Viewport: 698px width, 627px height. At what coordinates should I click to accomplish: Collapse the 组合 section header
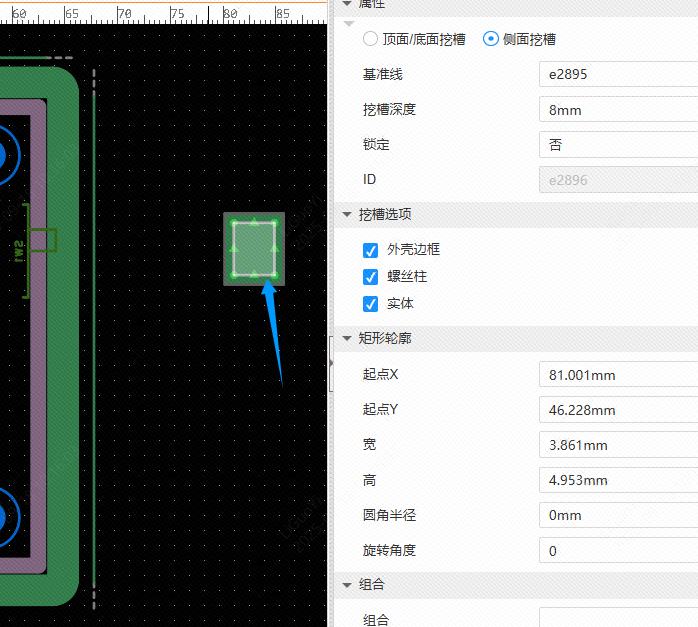point(348,584)
